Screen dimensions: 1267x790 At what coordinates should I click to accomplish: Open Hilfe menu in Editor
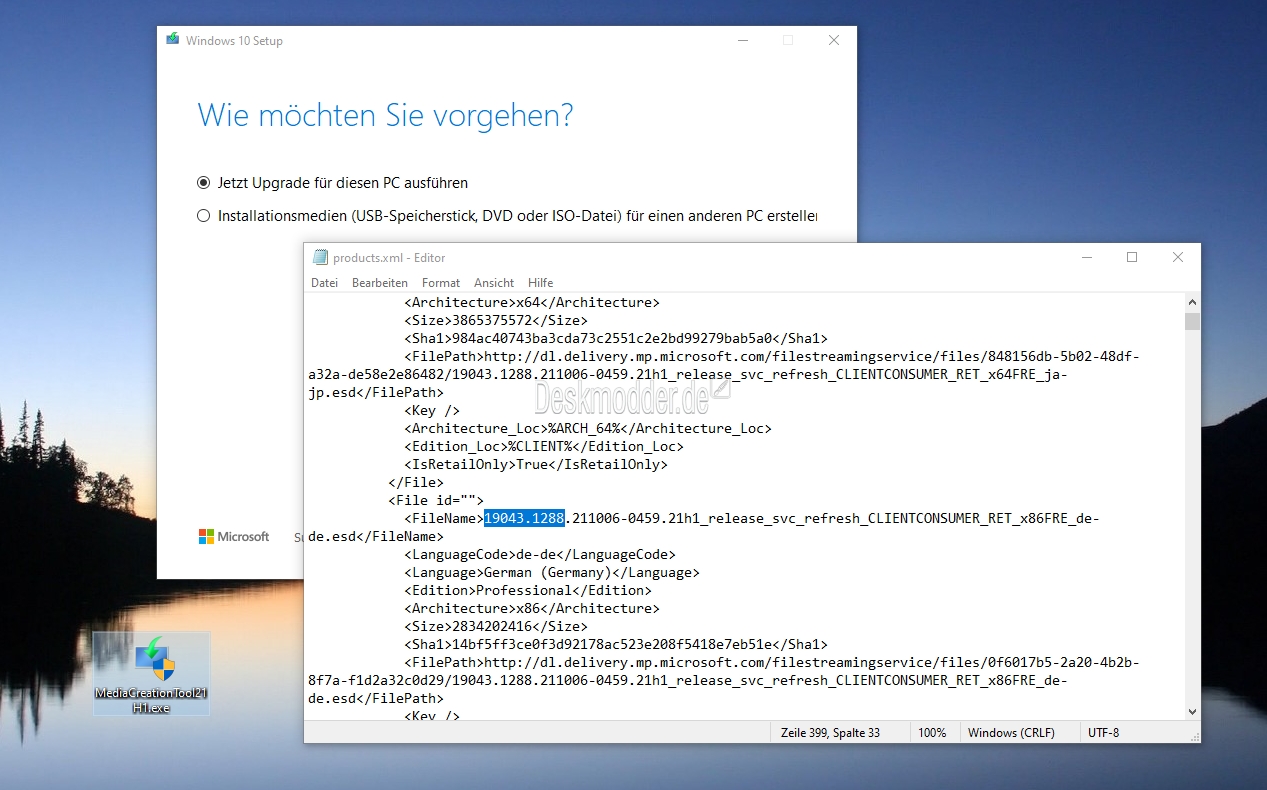541,283
